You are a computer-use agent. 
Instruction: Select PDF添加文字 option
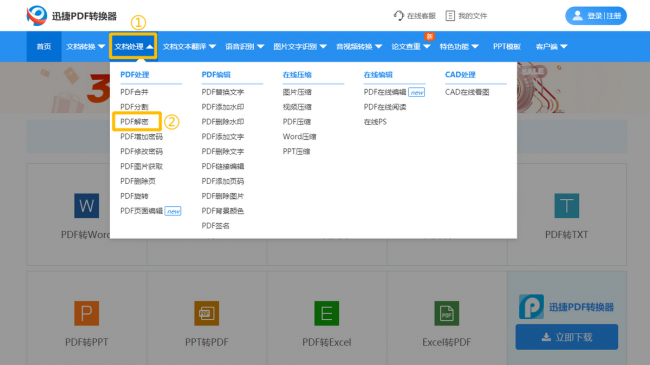[x=223, y=136]
